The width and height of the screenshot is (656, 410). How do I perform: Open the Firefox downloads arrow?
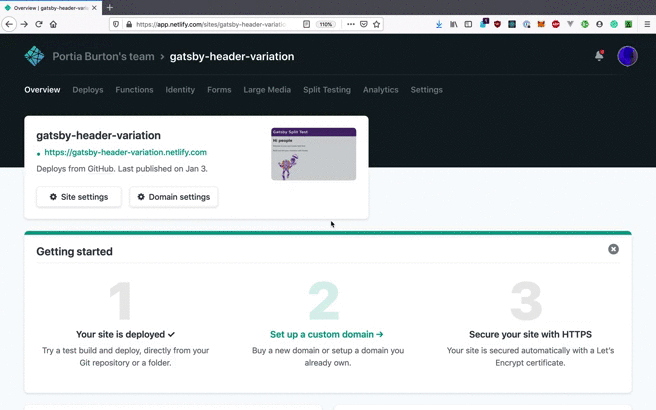tap(439, 24)
